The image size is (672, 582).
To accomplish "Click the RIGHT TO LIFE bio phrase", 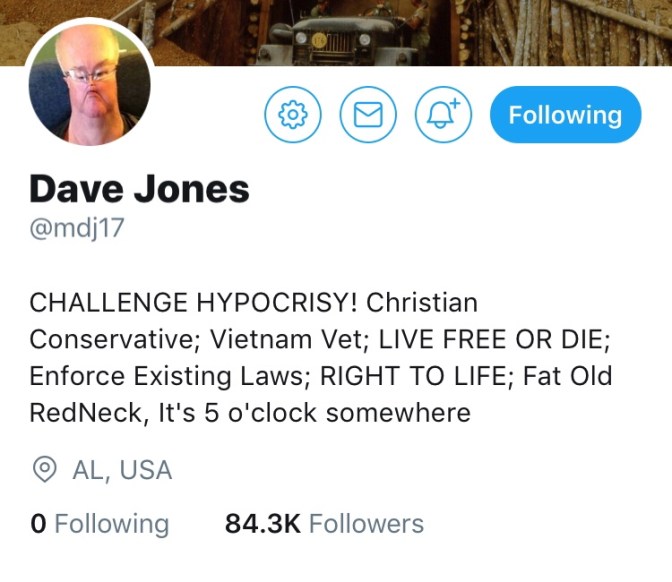I will tap(413, 376).
